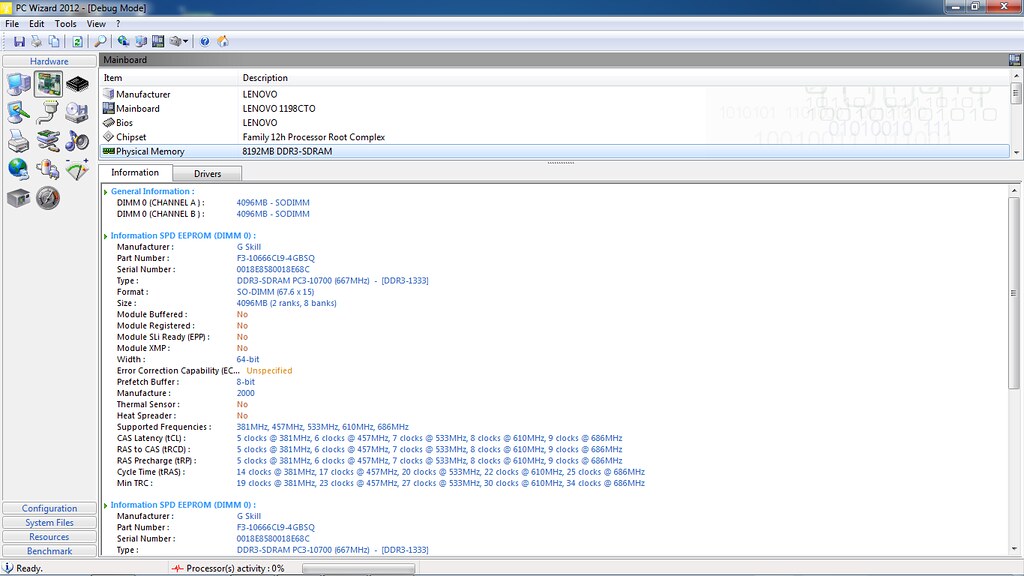Click the progress bar in status bar
This screenshot has width=1024, height=576.
[358, 569]
